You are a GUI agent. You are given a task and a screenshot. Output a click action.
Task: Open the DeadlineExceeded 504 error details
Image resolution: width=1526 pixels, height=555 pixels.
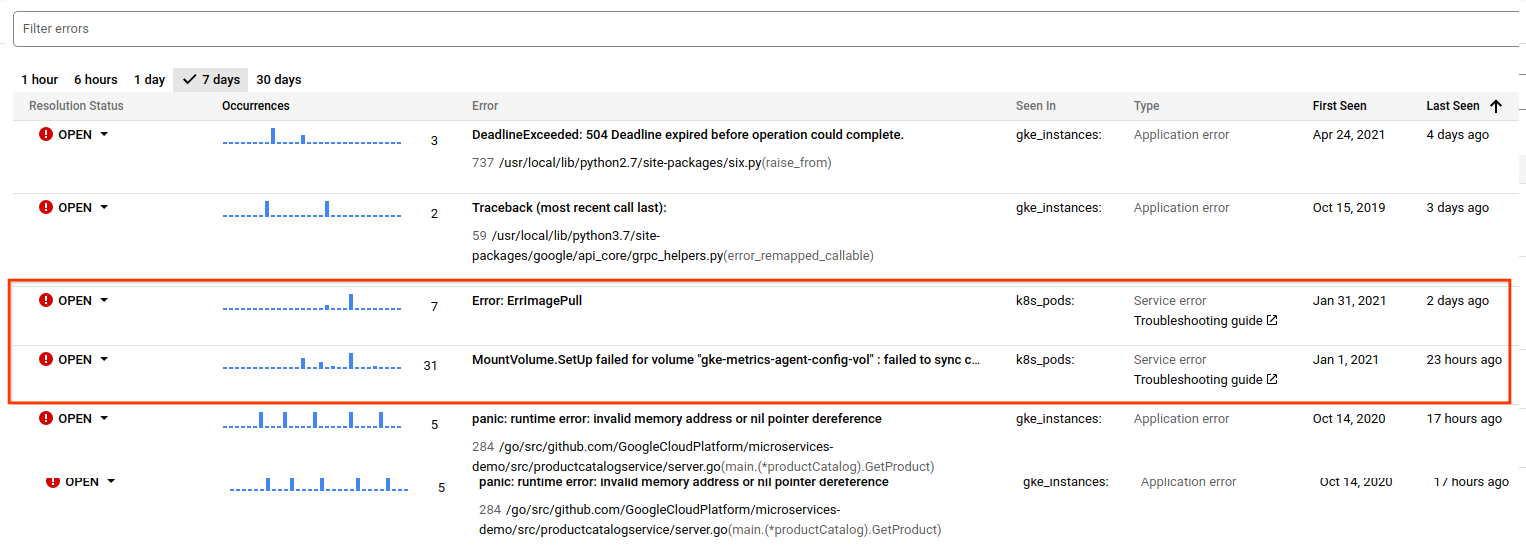click(687, 135)
